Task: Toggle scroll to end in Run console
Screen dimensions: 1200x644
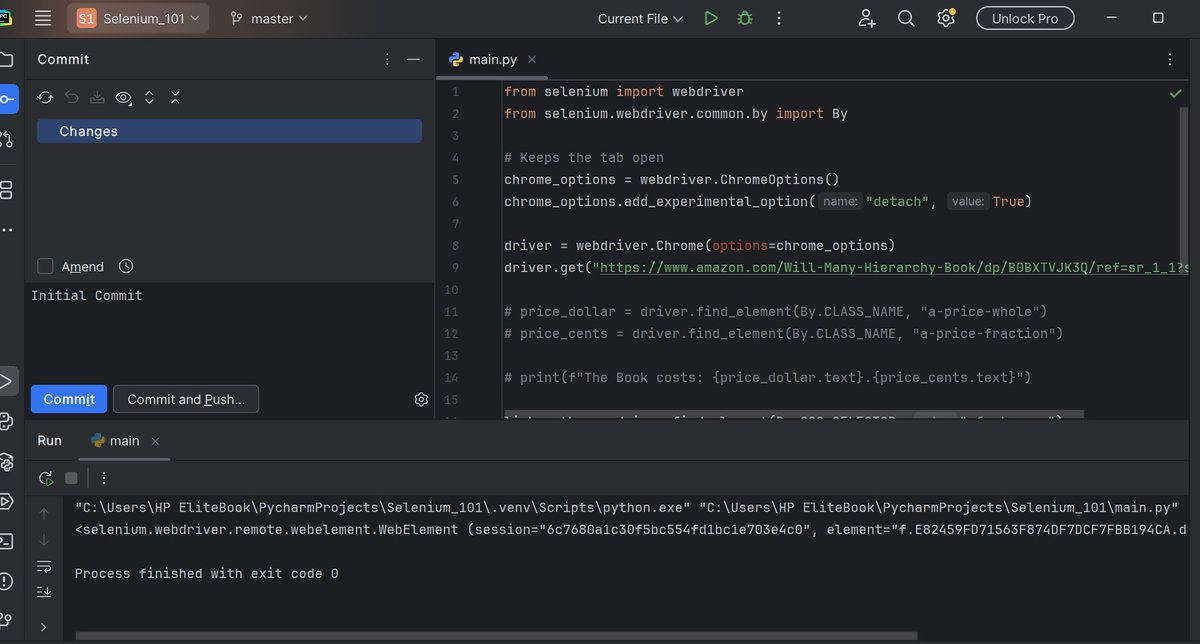Action: pos(43,592)
